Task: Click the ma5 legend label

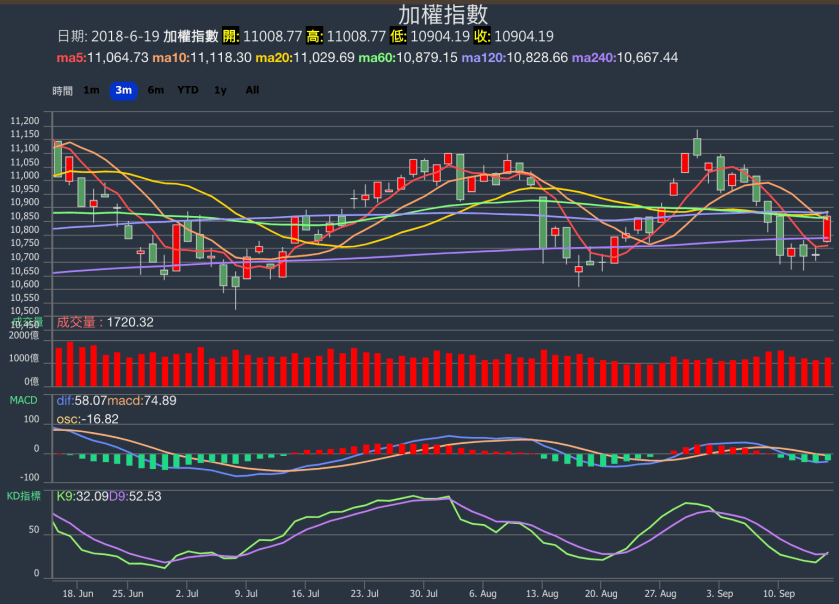Action: [71, 57]
